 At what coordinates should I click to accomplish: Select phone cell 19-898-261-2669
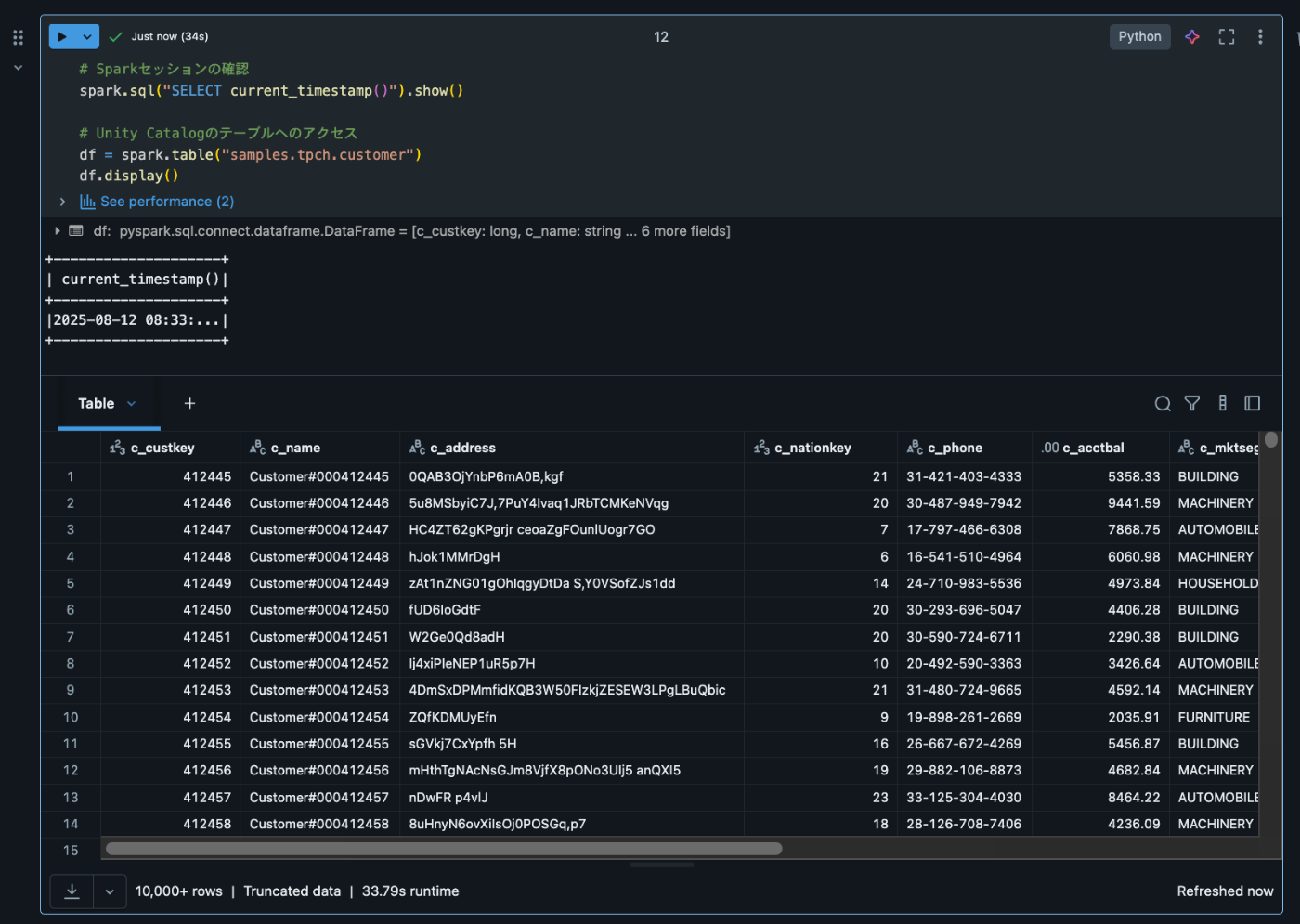tap(964, 717)
